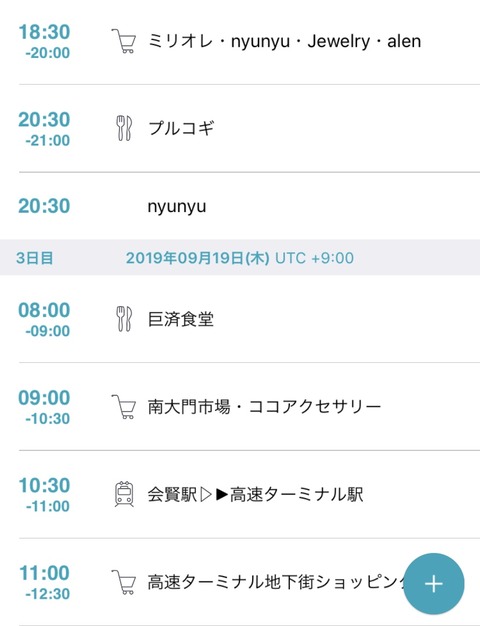Tap the shopping cart icon beside ミリオレ
480x626 pixels.
123,41
